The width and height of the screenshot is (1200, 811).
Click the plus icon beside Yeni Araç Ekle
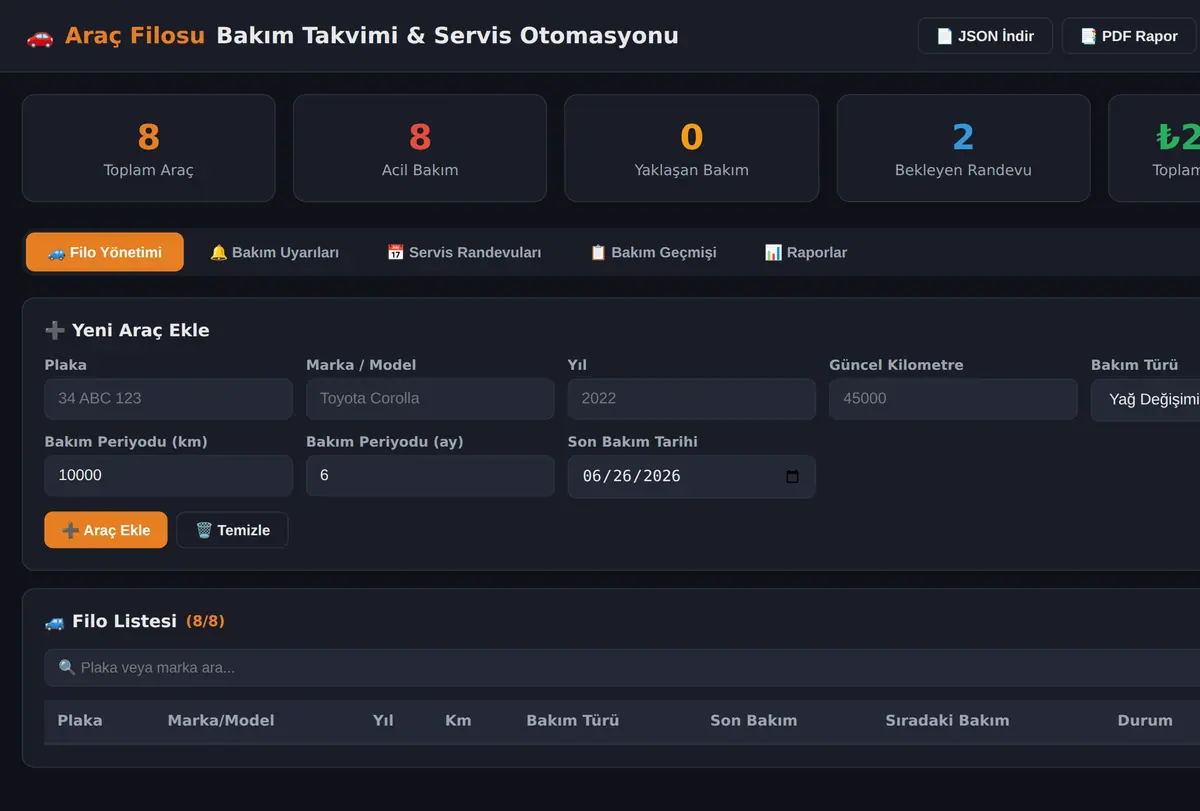[55, 330]
